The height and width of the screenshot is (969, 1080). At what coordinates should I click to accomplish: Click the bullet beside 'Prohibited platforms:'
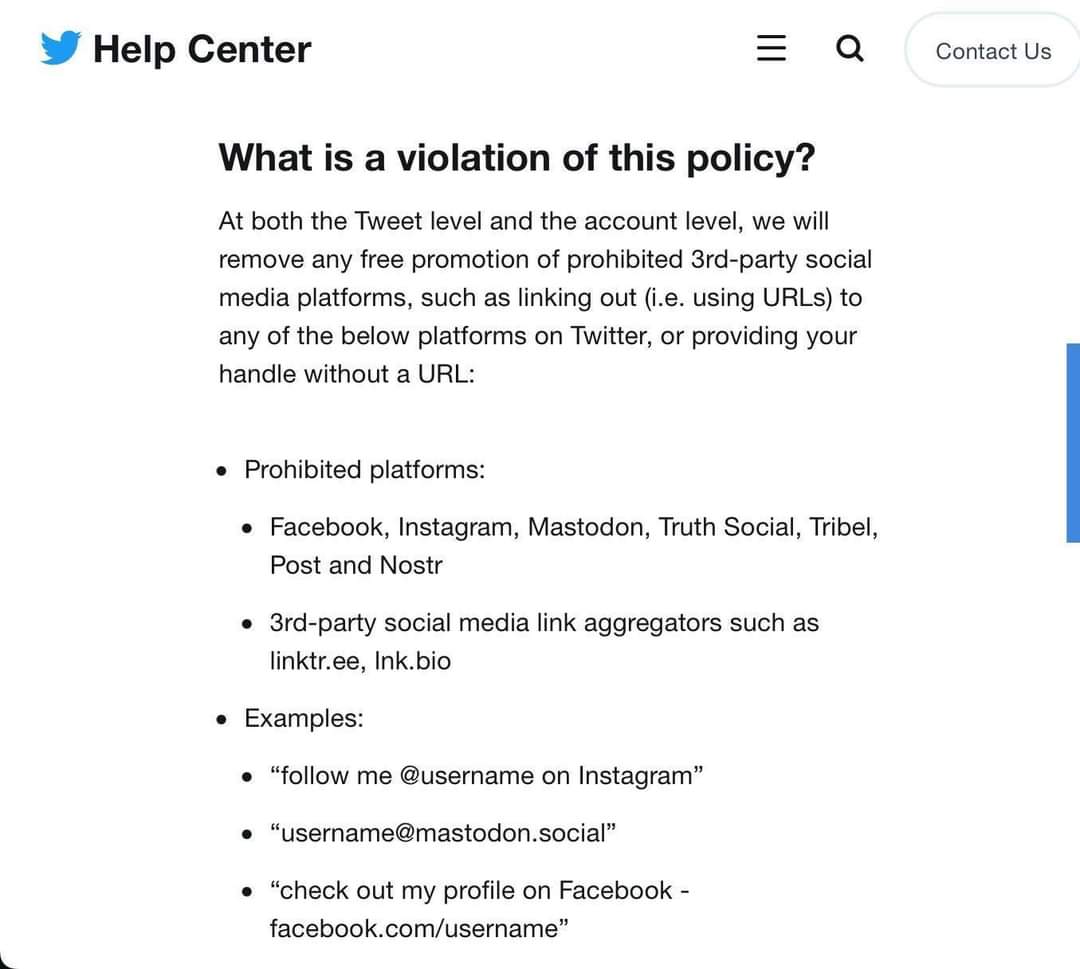(221, 471)
